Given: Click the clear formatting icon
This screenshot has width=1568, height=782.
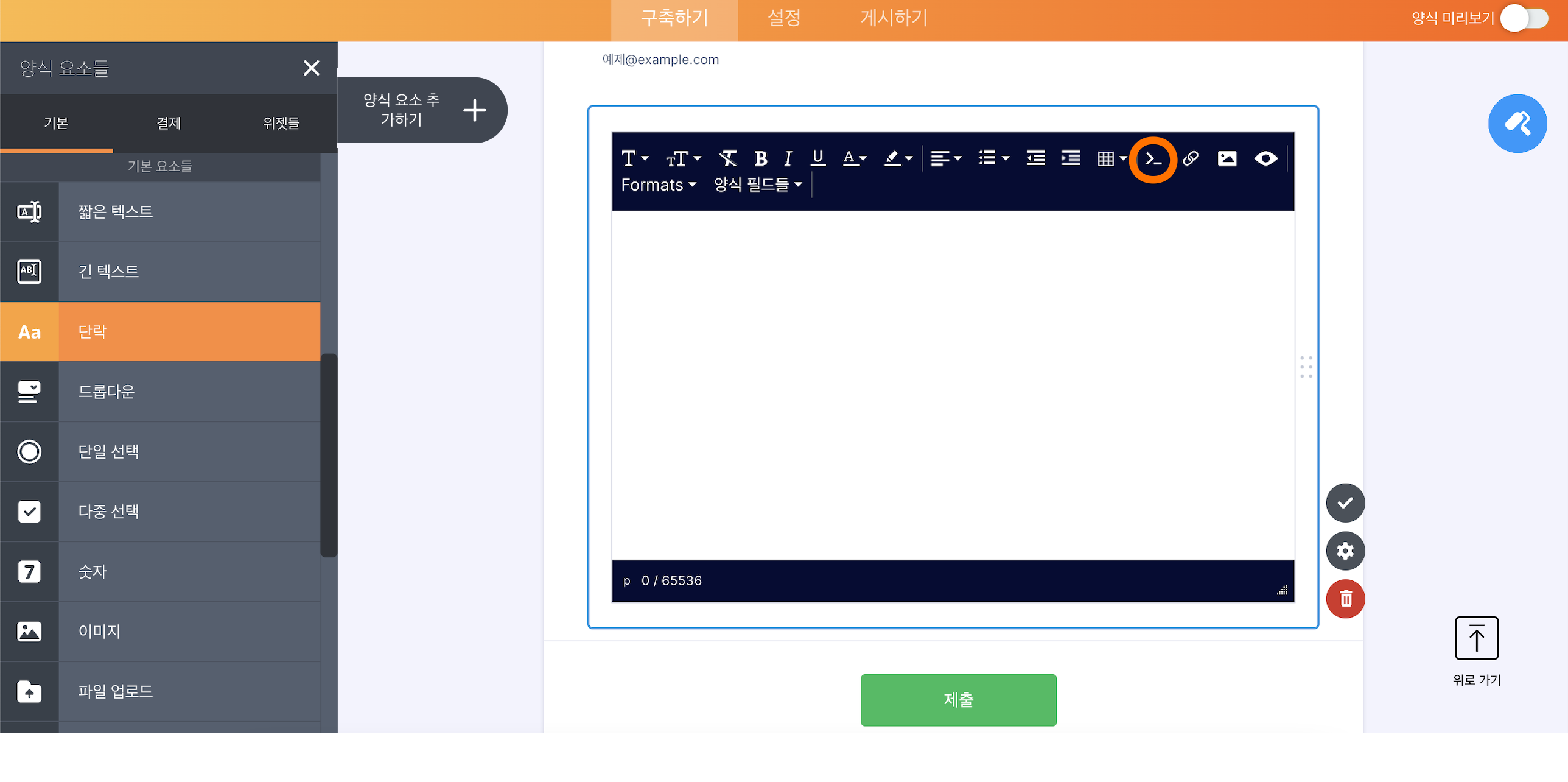Looking at the screenshot, I should click(727, 159).
